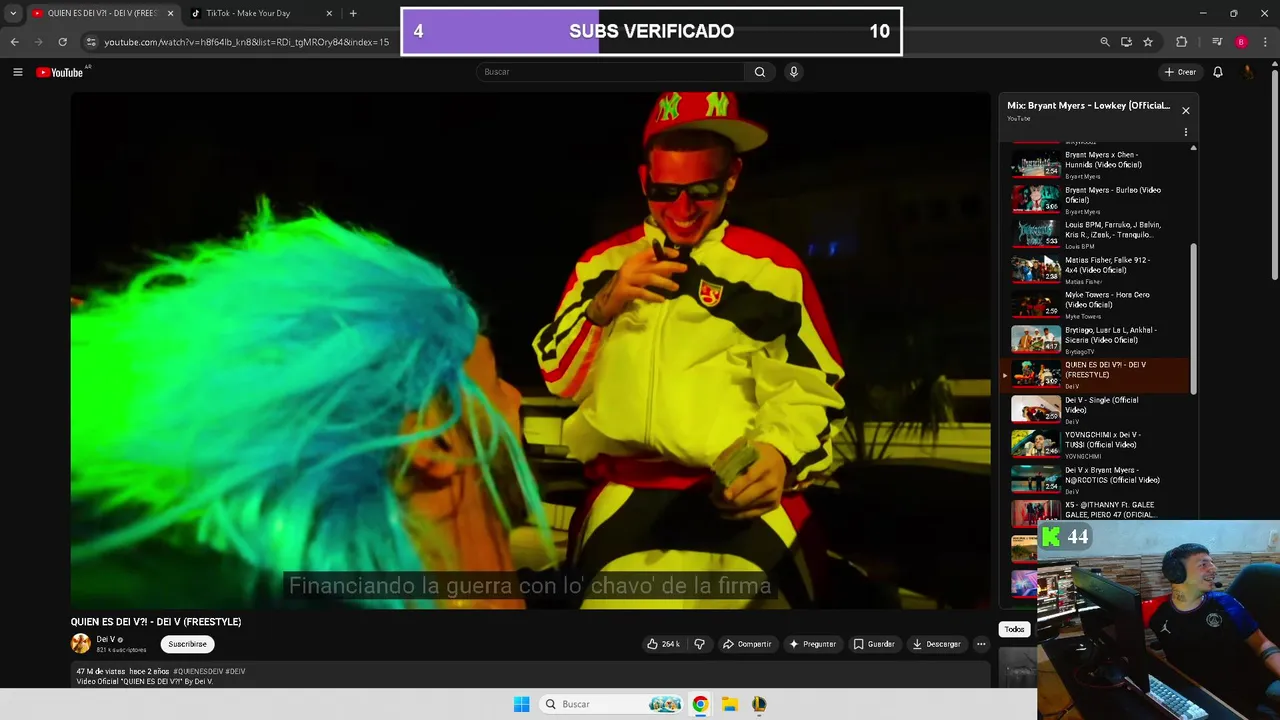Open the playlist three-dot options menu
Image resolution: width=1280 pixels, height=720 pixels.
tap(1186, 132)
